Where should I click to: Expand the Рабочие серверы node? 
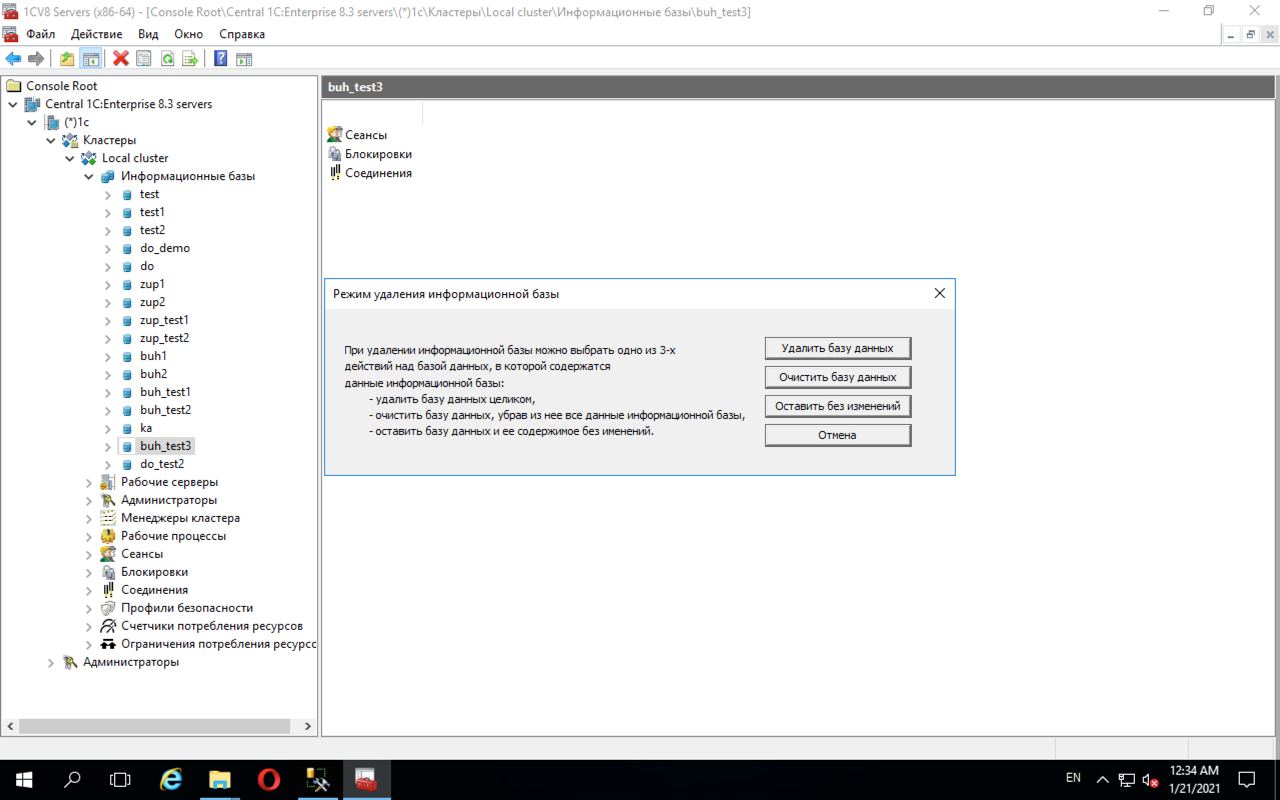(x=89, y=482)
